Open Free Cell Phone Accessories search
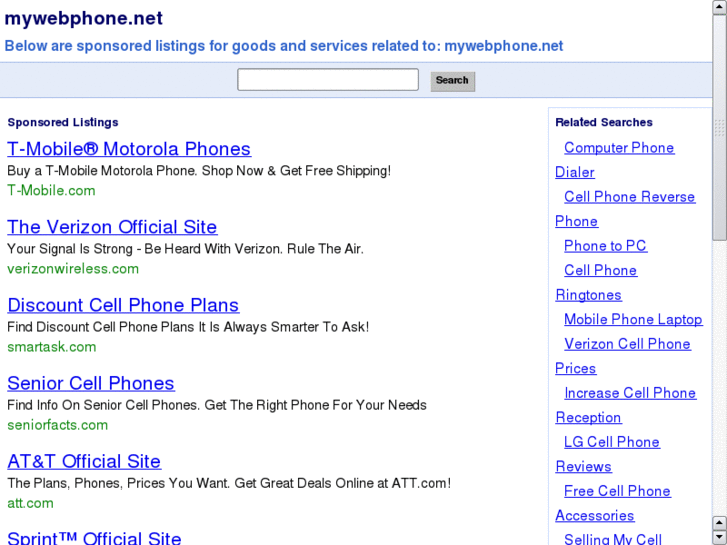This screenshot has height=545, width=727. [617, 491]
